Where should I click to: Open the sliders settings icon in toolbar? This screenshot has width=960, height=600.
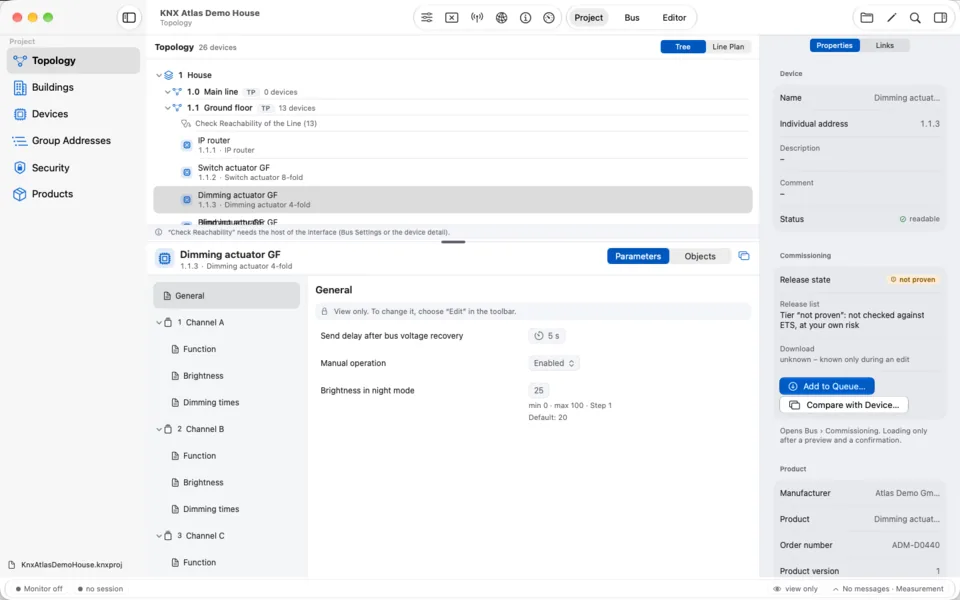(427, 18)
